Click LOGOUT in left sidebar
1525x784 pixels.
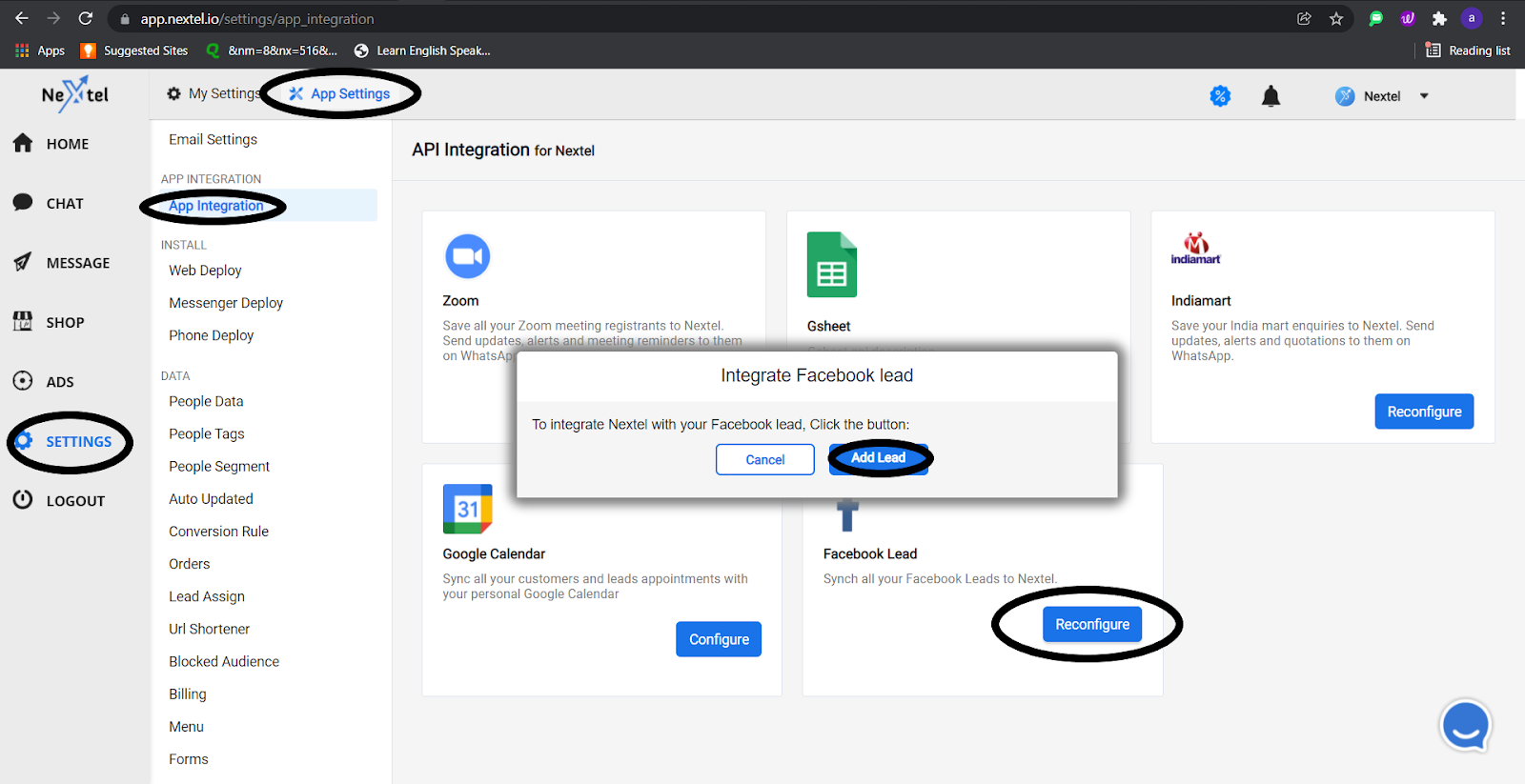pyautogui.click(x=59, y=500)
